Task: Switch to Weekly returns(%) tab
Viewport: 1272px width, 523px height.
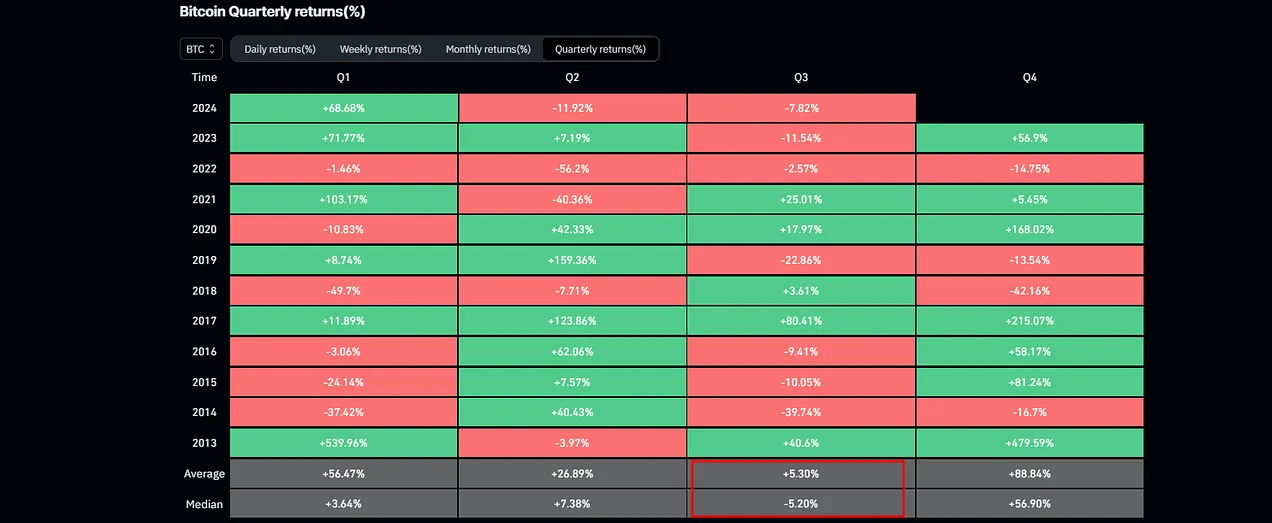Action: tap(380, 49)
